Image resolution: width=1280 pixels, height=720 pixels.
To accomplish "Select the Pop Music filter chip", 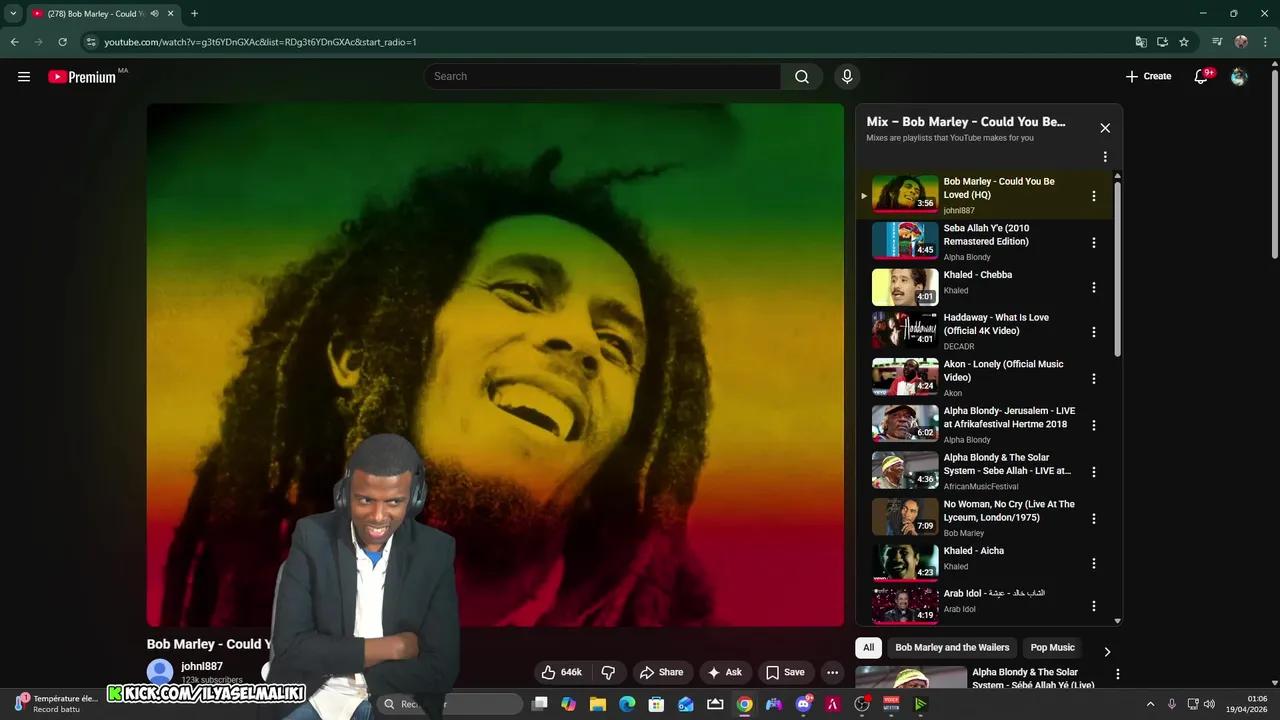I will click(1052, 648).
